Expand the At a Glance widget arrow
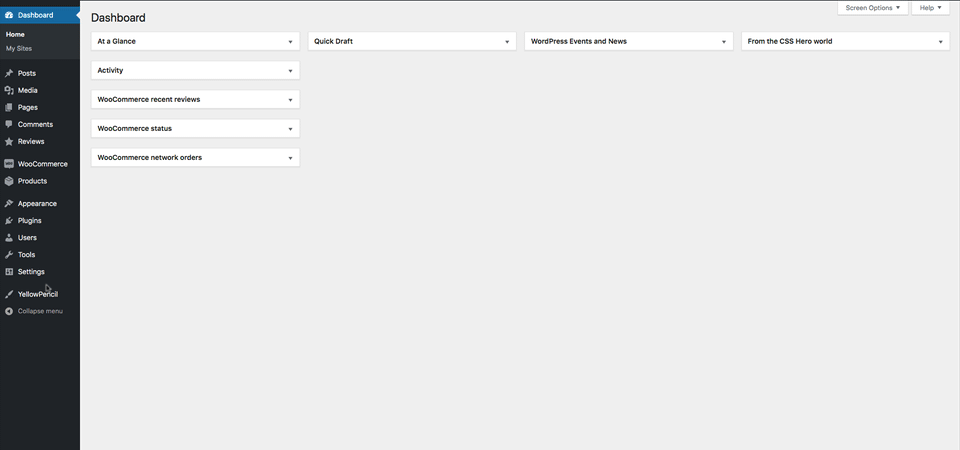Viewport: 960px width, 450px height. pos(290,42)
